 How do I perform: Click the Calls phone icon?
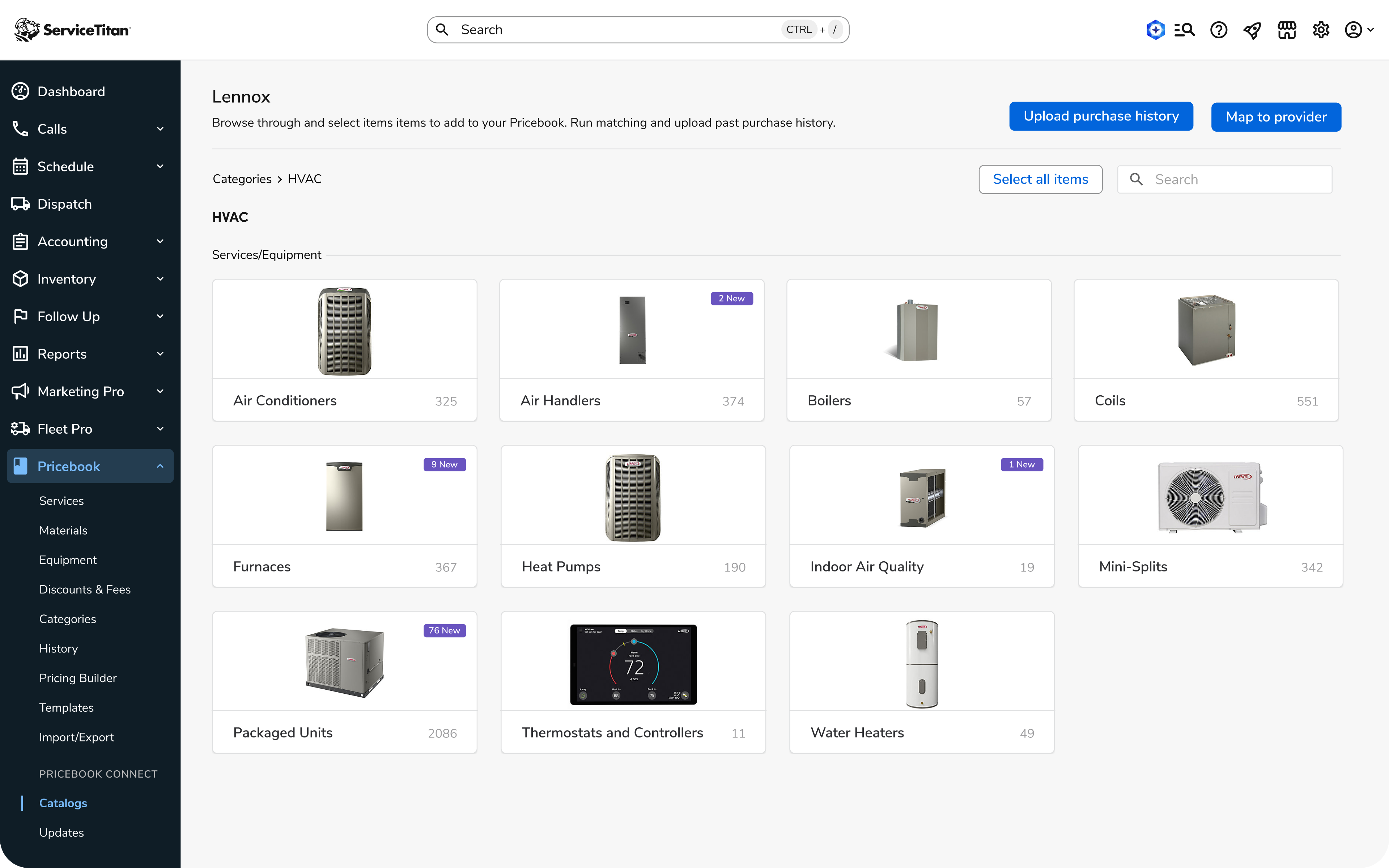tap(21, 129)
